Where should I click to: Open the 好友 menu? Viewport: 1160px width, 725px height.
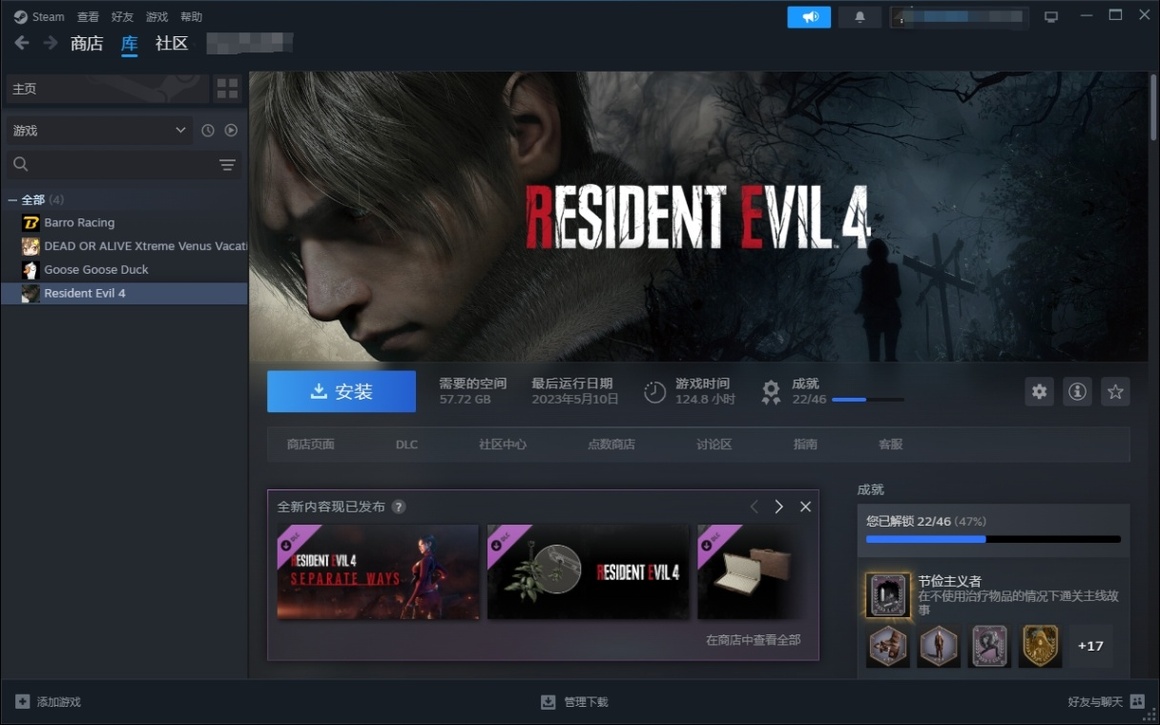coord(122,16)
